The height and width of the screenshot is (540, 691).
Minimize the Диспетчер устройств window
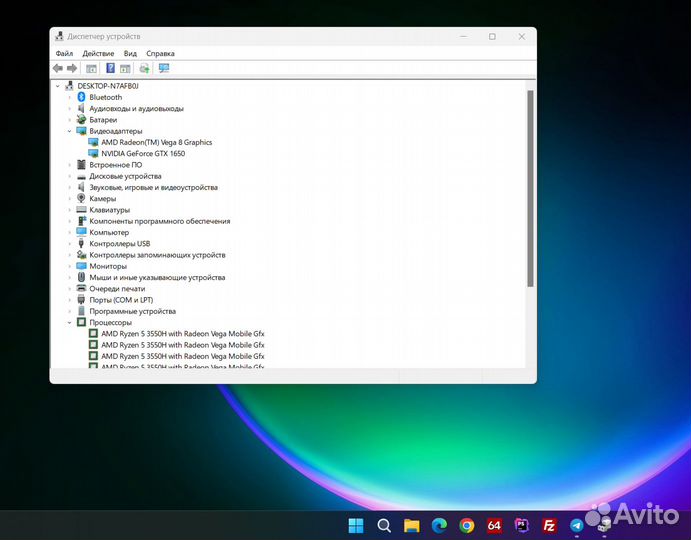(463, 37)
